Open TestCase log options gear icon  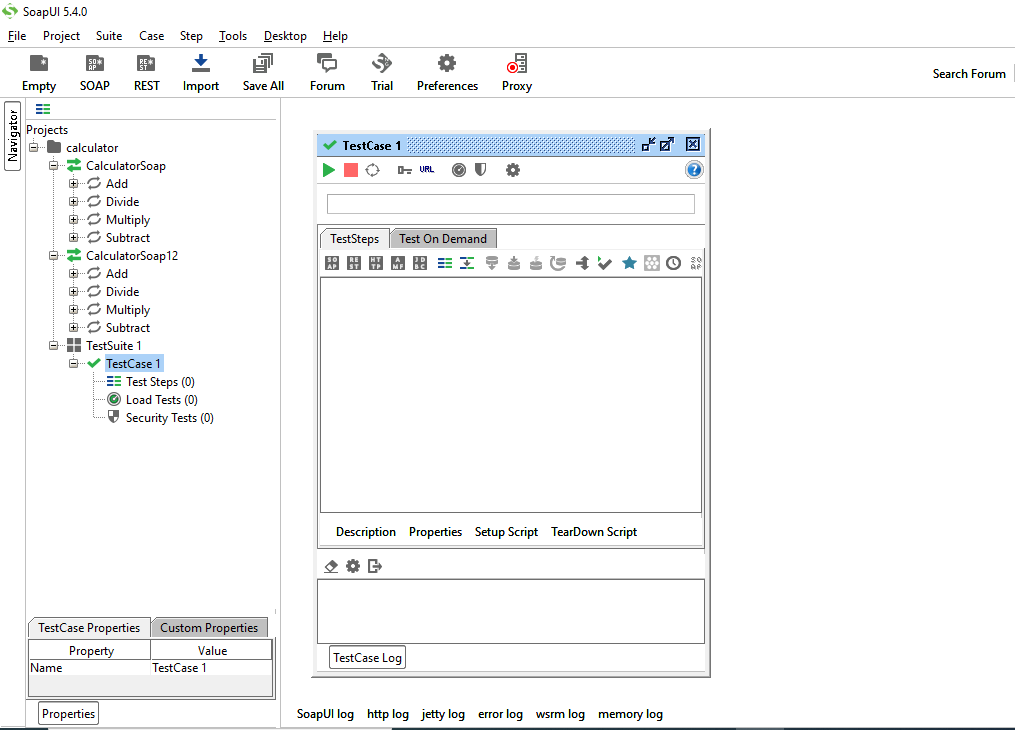point(353,566)
